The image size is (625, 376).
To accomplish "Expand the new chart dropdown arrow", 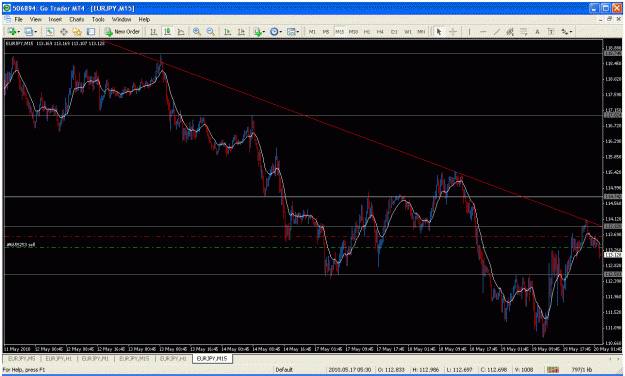I will coord(18,32).
